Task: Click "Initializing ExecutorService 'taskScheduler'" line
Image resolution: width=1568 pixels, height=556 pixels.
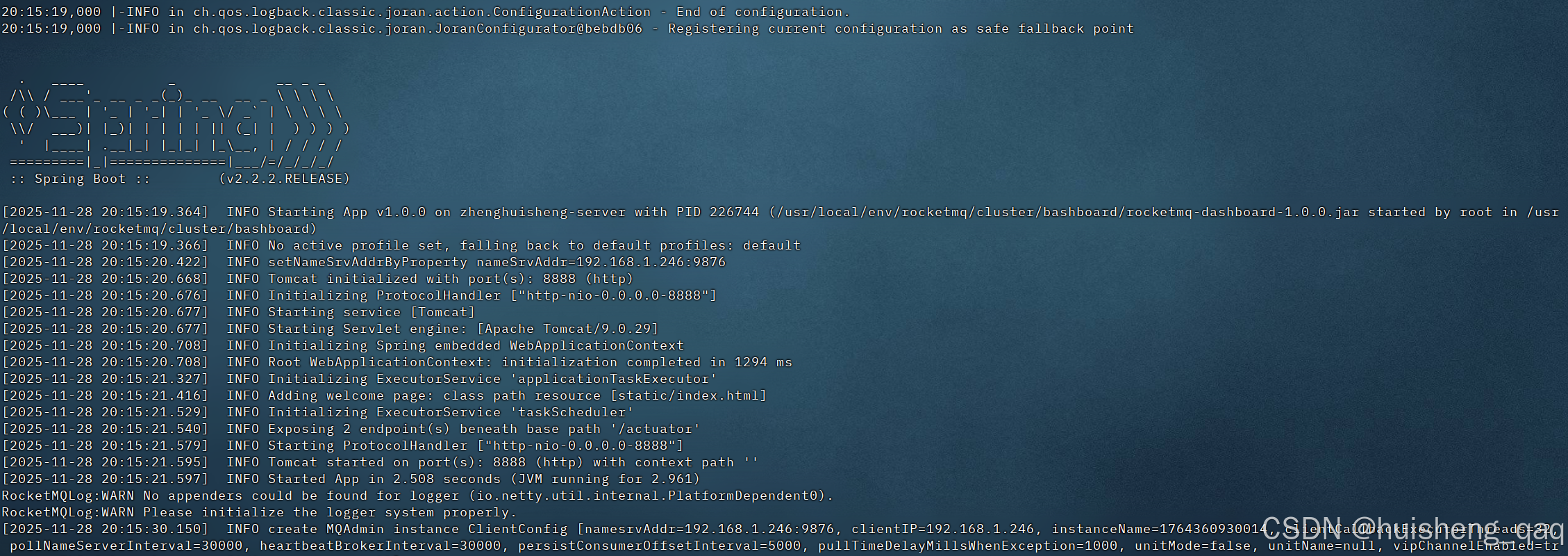Action: [x=318, y=412]
